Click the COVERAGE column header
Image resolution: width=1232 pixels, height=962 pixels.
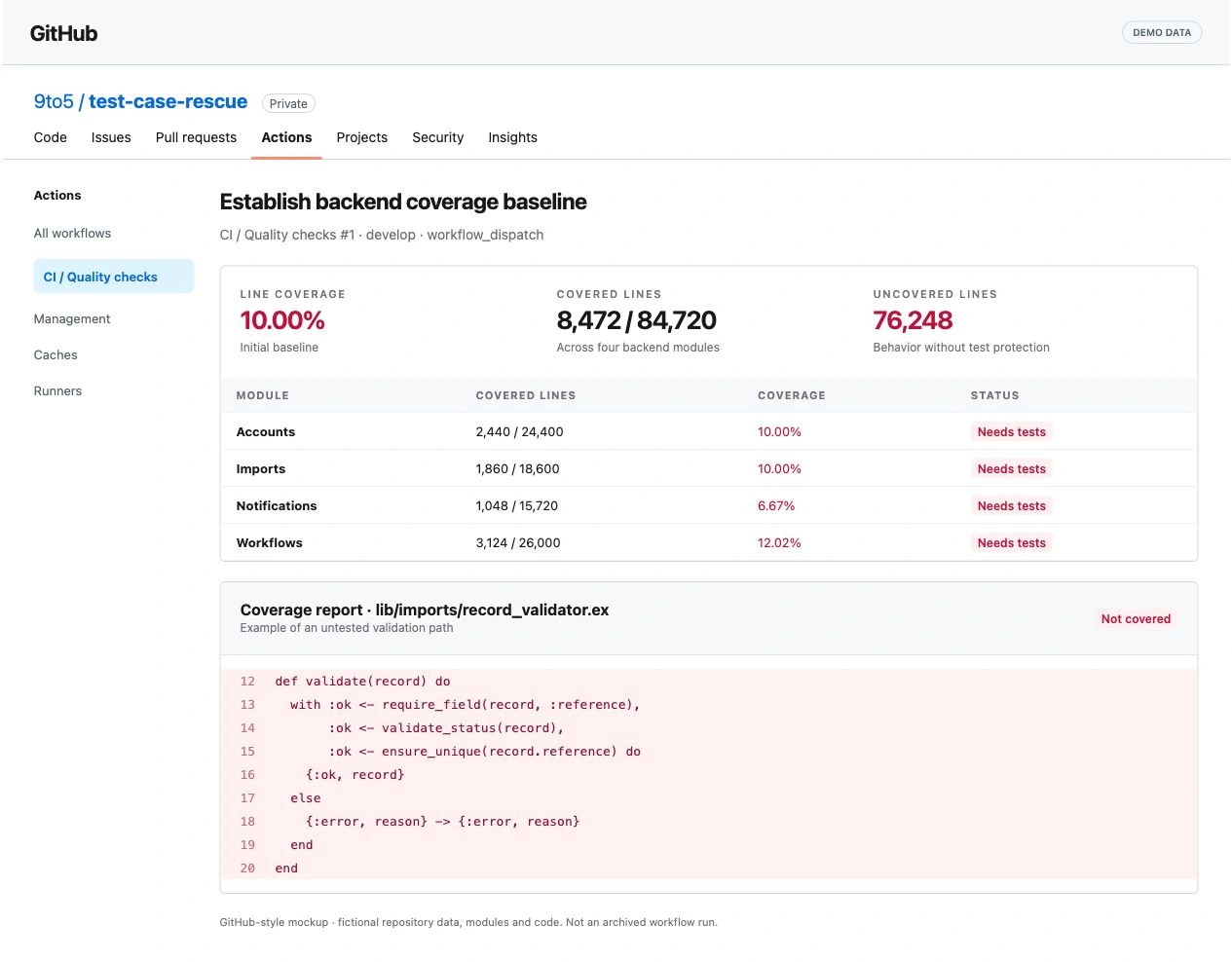click(792, 395)
